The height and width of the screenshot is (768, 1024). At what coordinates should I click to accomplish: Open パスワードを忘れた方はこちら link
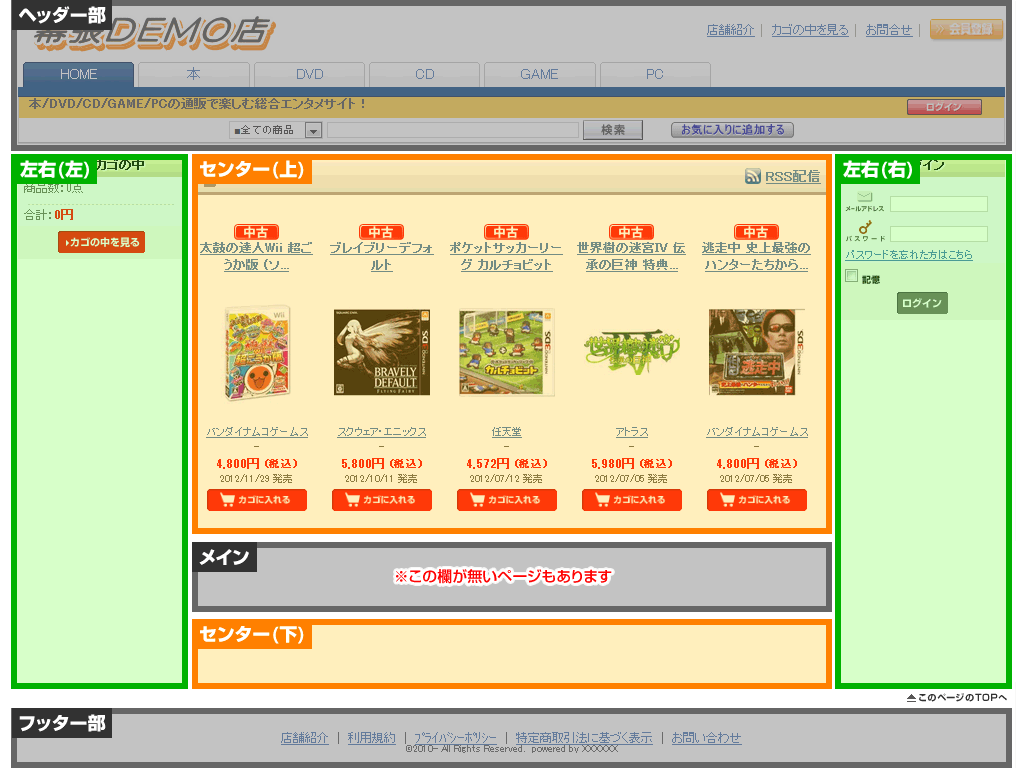[909, 255]
